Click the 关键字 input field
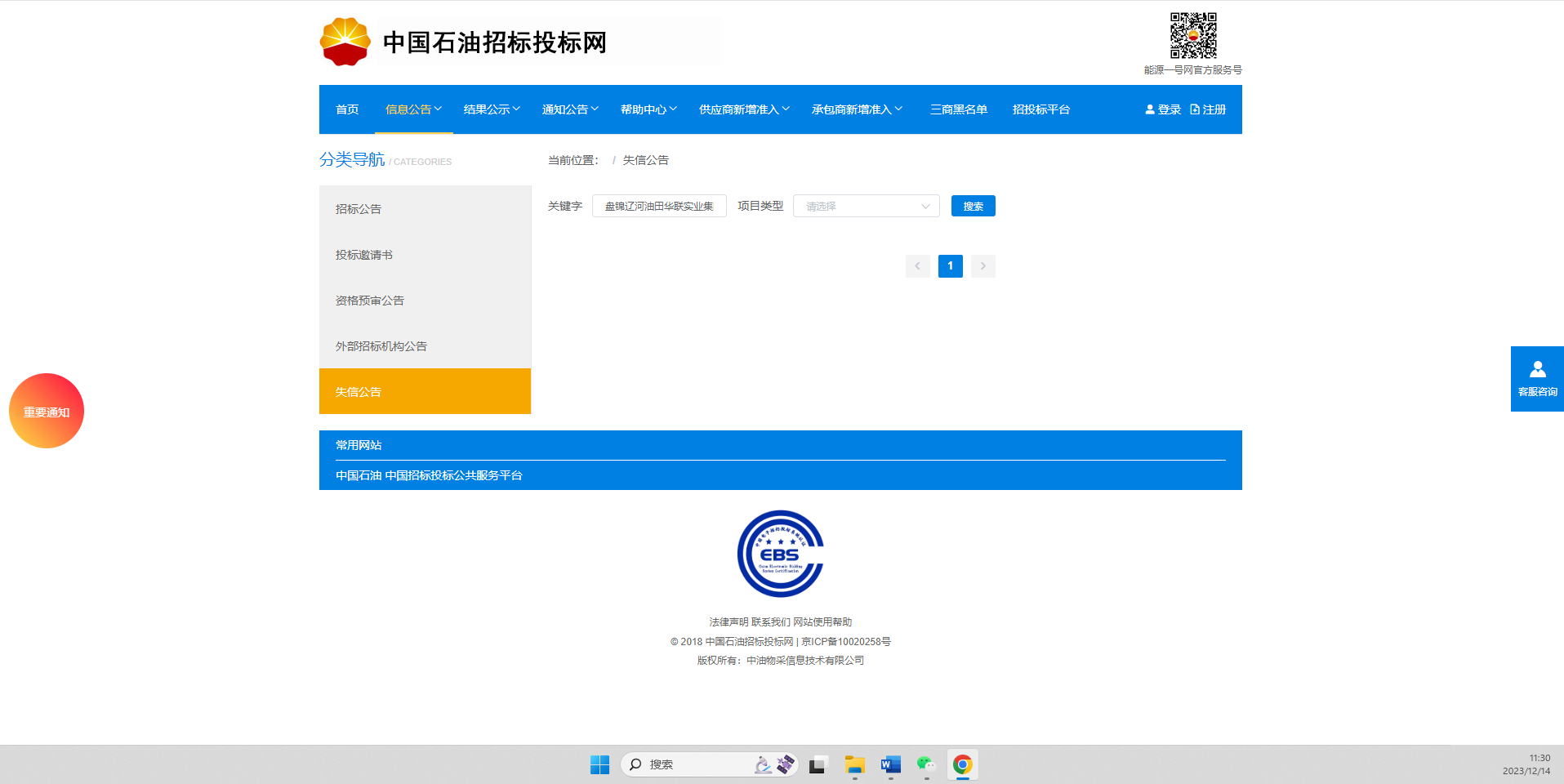1564x784 pixels. click(659, 206)
